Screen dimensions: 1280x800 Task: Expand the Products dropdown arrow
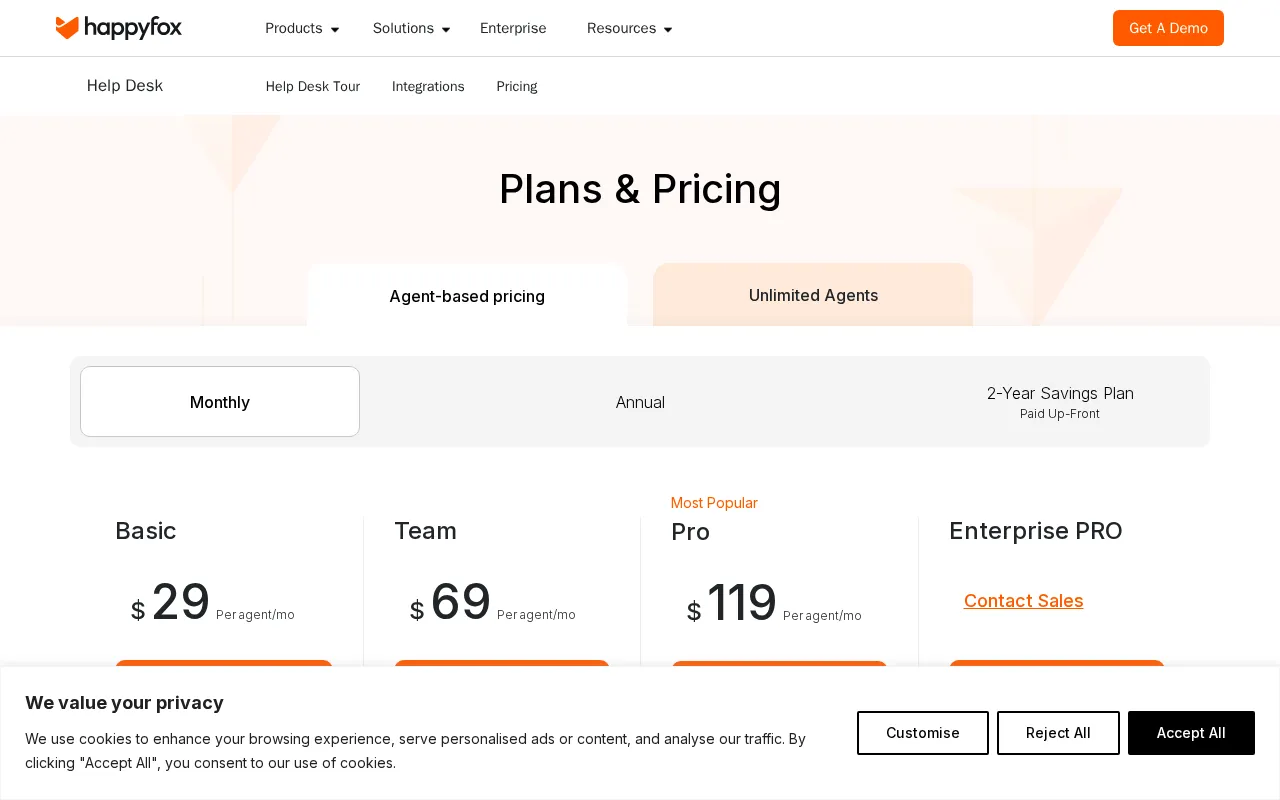(335, 30)
